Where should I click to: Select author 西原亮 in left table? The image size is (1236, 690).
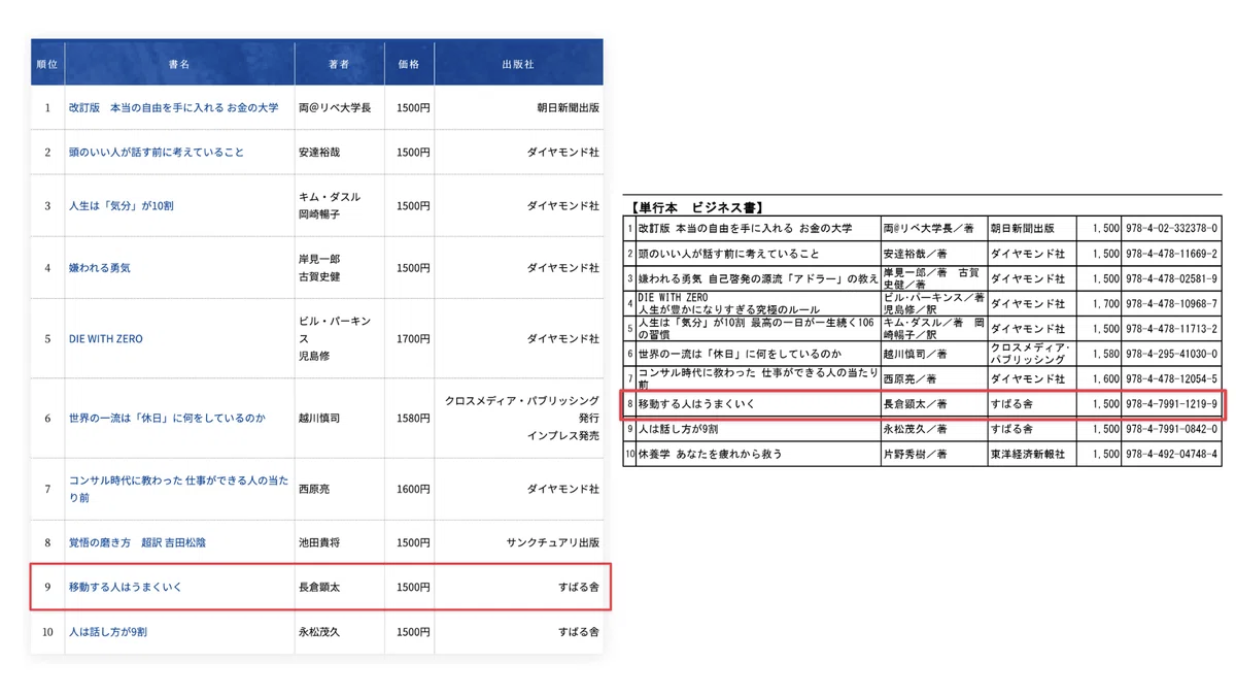click(x=315, y=489)
